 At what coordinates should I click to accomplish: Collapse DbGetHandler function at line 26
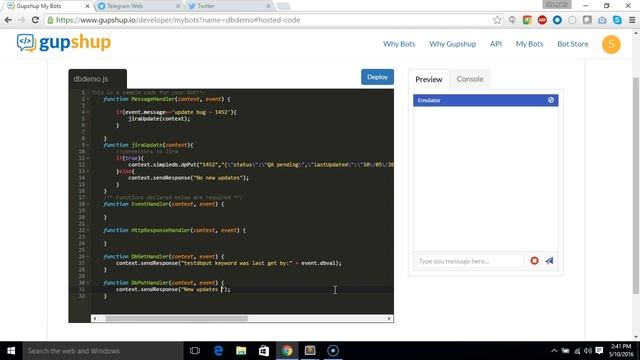pos(88,256)
